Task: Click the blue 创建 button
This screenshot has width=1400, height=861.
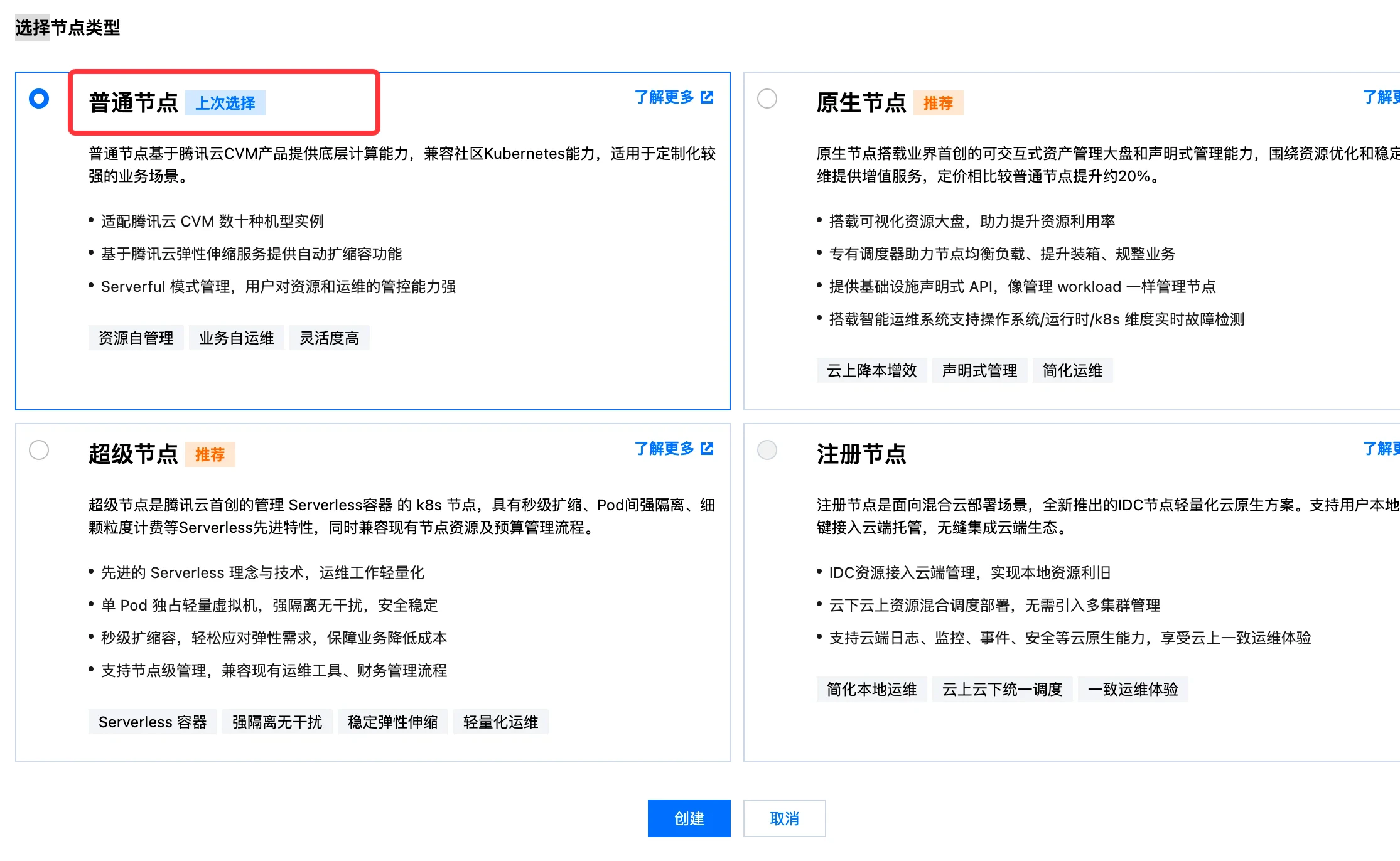Action: click(689, 818)
